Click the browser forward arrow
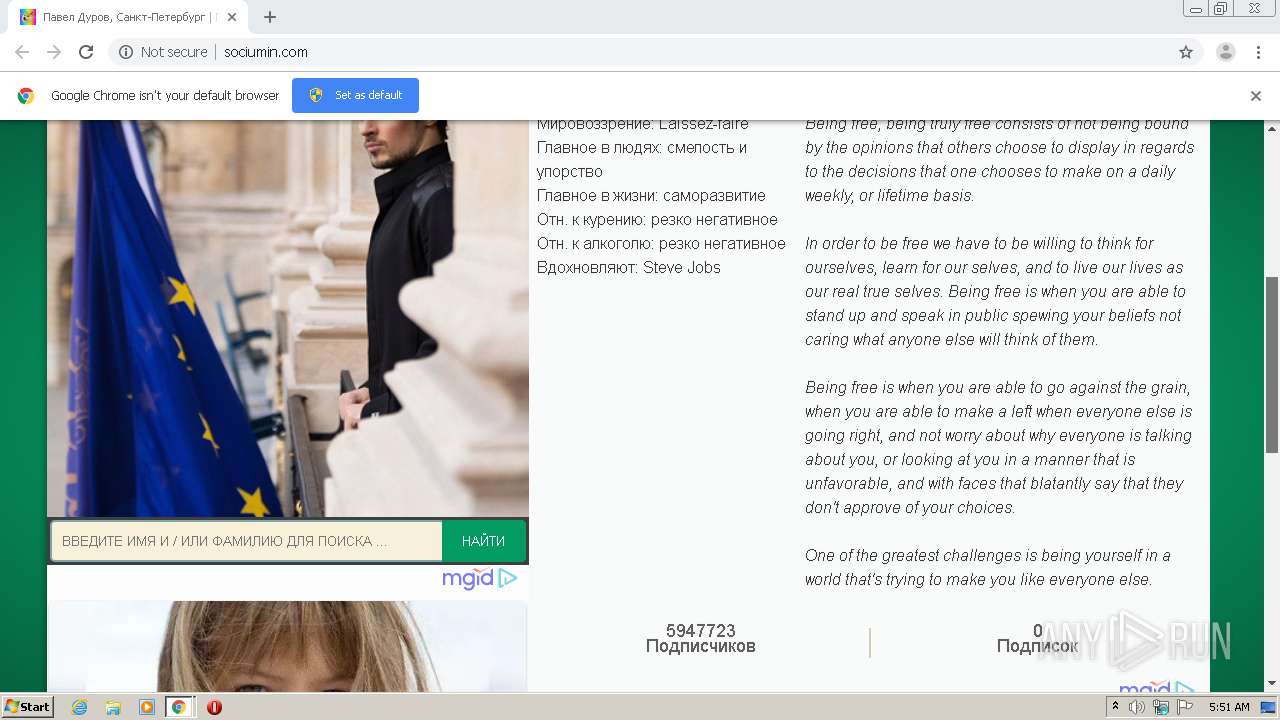The image size is (1280, 720). 54,52
